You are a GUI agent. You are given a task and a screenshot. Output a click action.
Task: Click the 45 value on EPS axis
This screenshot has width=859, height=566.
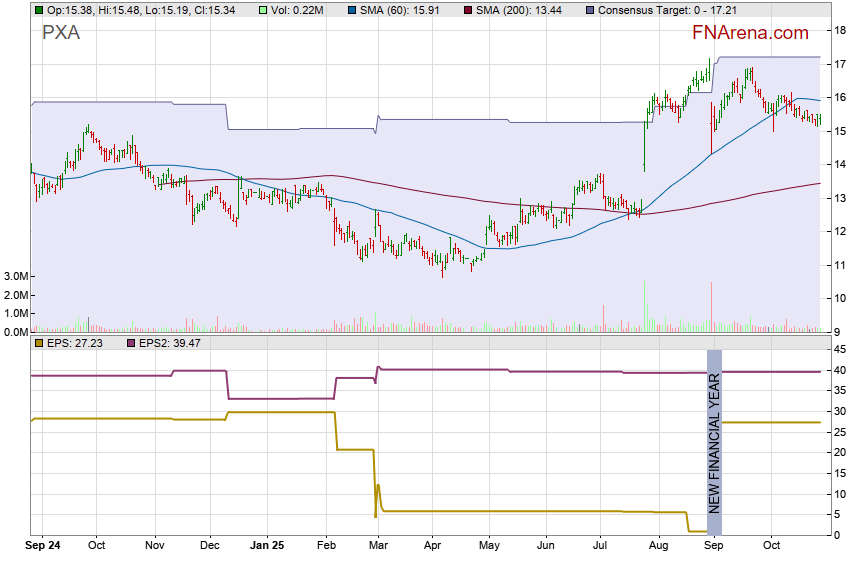pos(841,349)
